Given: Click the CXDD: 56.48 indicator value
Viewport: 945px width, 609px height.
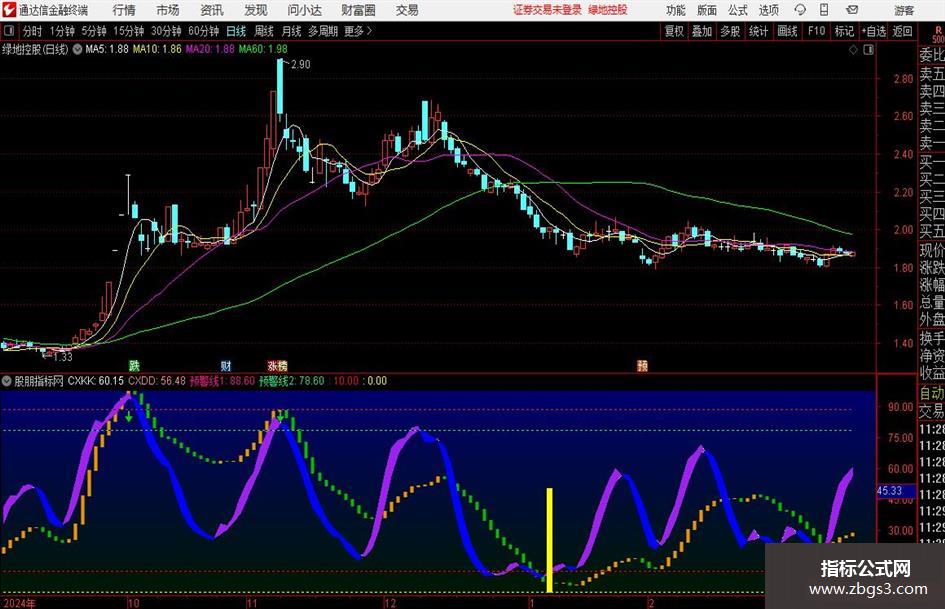Looking at the screenshot, I should click(x=157, y=381).
